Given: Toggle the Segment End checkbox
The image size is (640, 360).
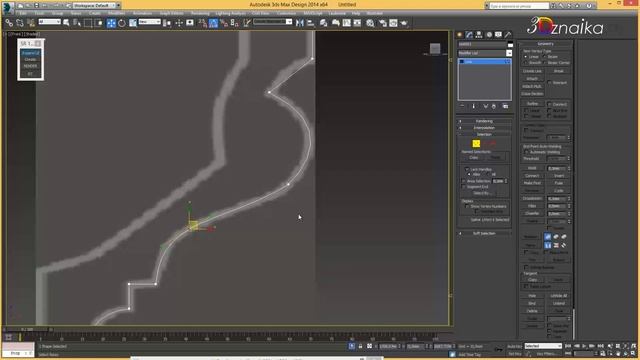Looking at the screenshot, I should pyautogui.click(x=464, y=187).
